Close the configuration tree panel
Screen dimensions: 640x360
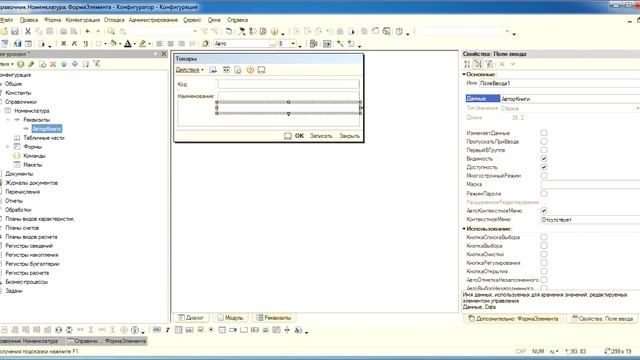[x=164, y=54]
